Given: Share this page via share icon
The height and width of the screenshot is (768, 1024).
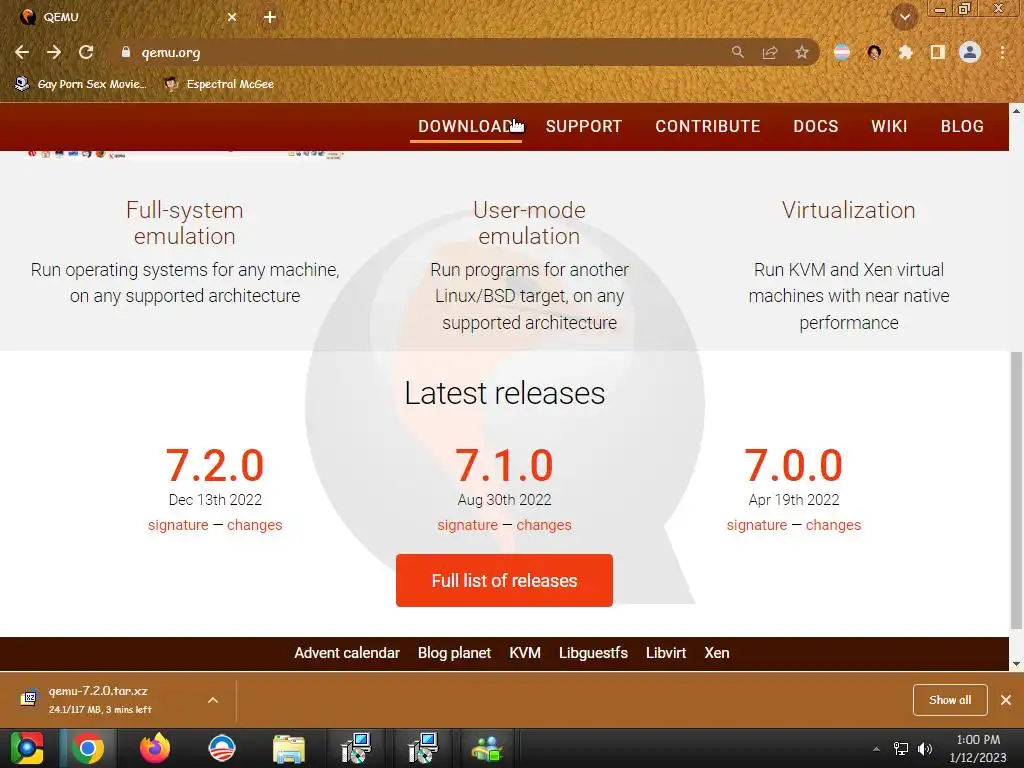Looking at the screenshot, I should coord(770,52).
